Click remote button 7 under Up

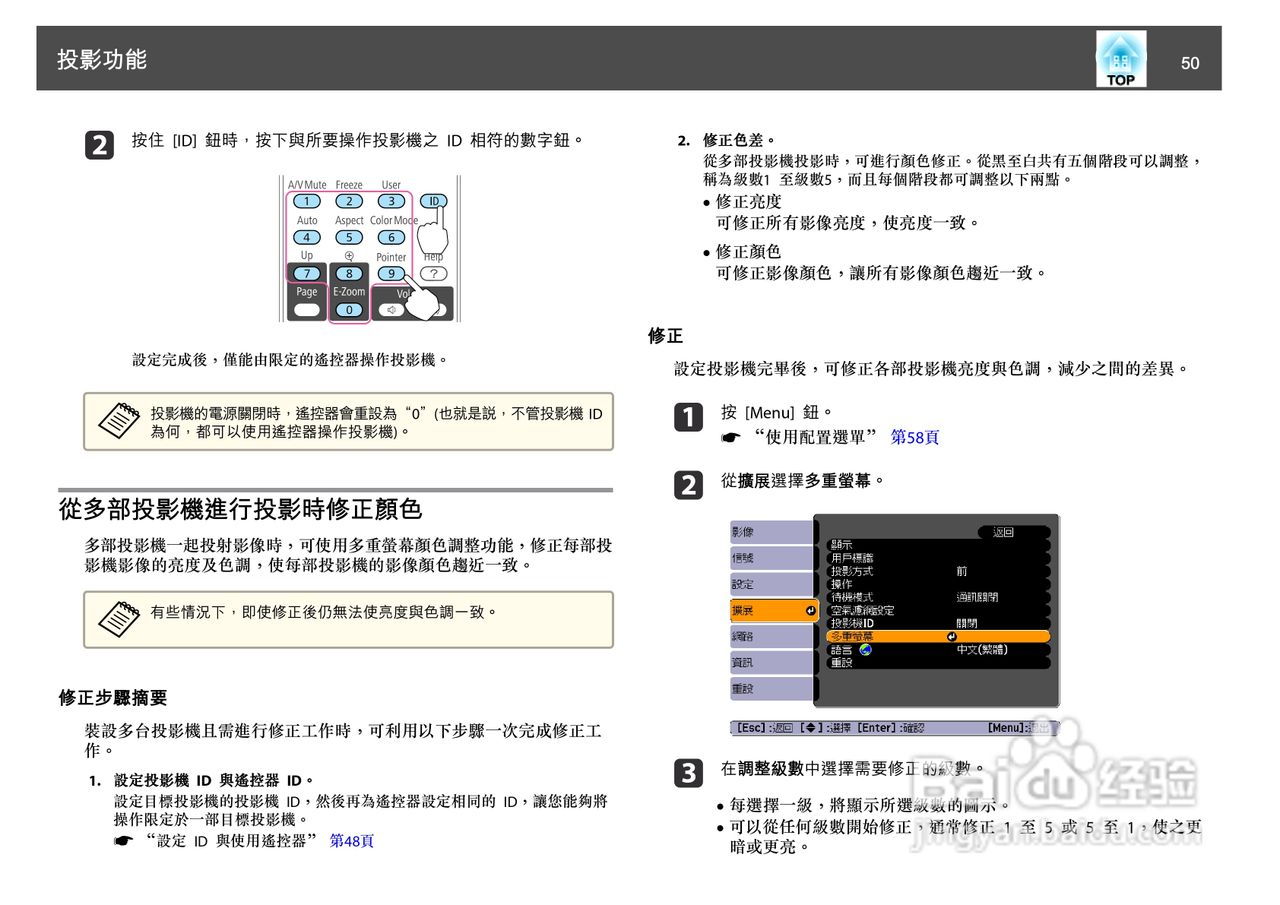click(307, 273)
